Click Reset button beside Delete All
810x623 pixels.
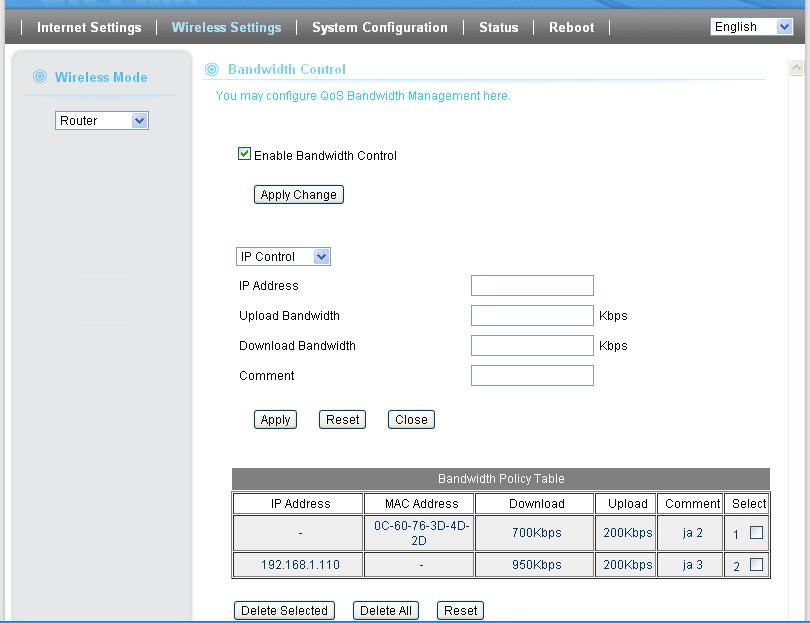460,611
